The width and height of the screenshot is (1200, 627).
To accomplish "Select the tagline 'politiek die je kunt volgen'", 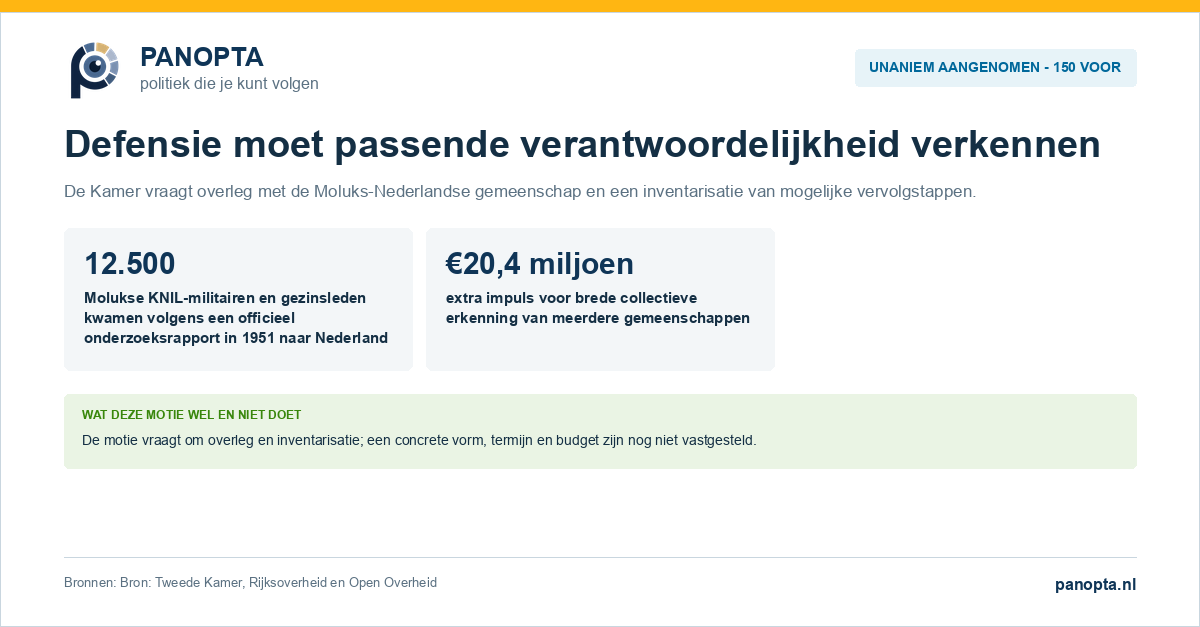I will coord(229,84).
